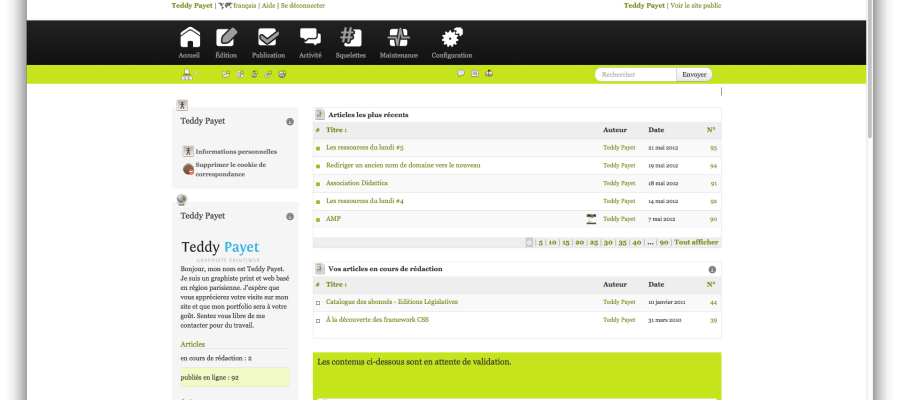This screenshot has height=400, width=900.
Task: Expand info icon for articles en cours de rédaction
Action: [x=712, y=270]
